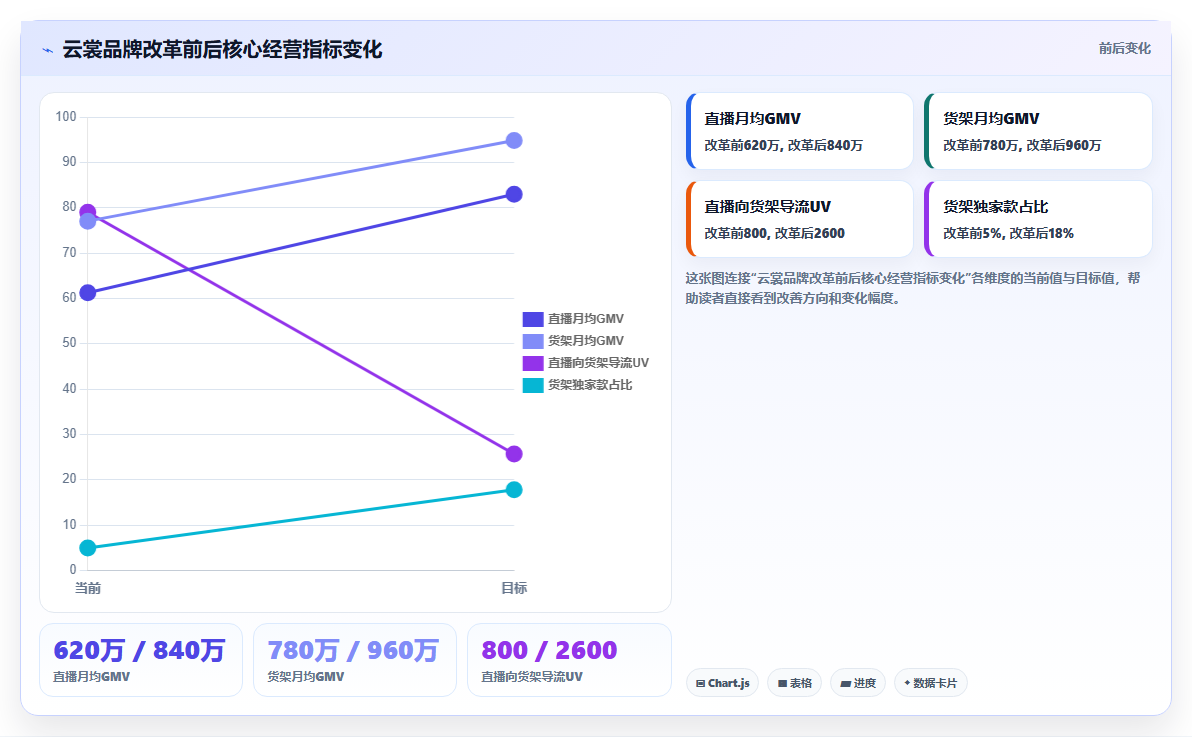
Task: Click the 前后变化 label in header
Action: click(1124, 49)
